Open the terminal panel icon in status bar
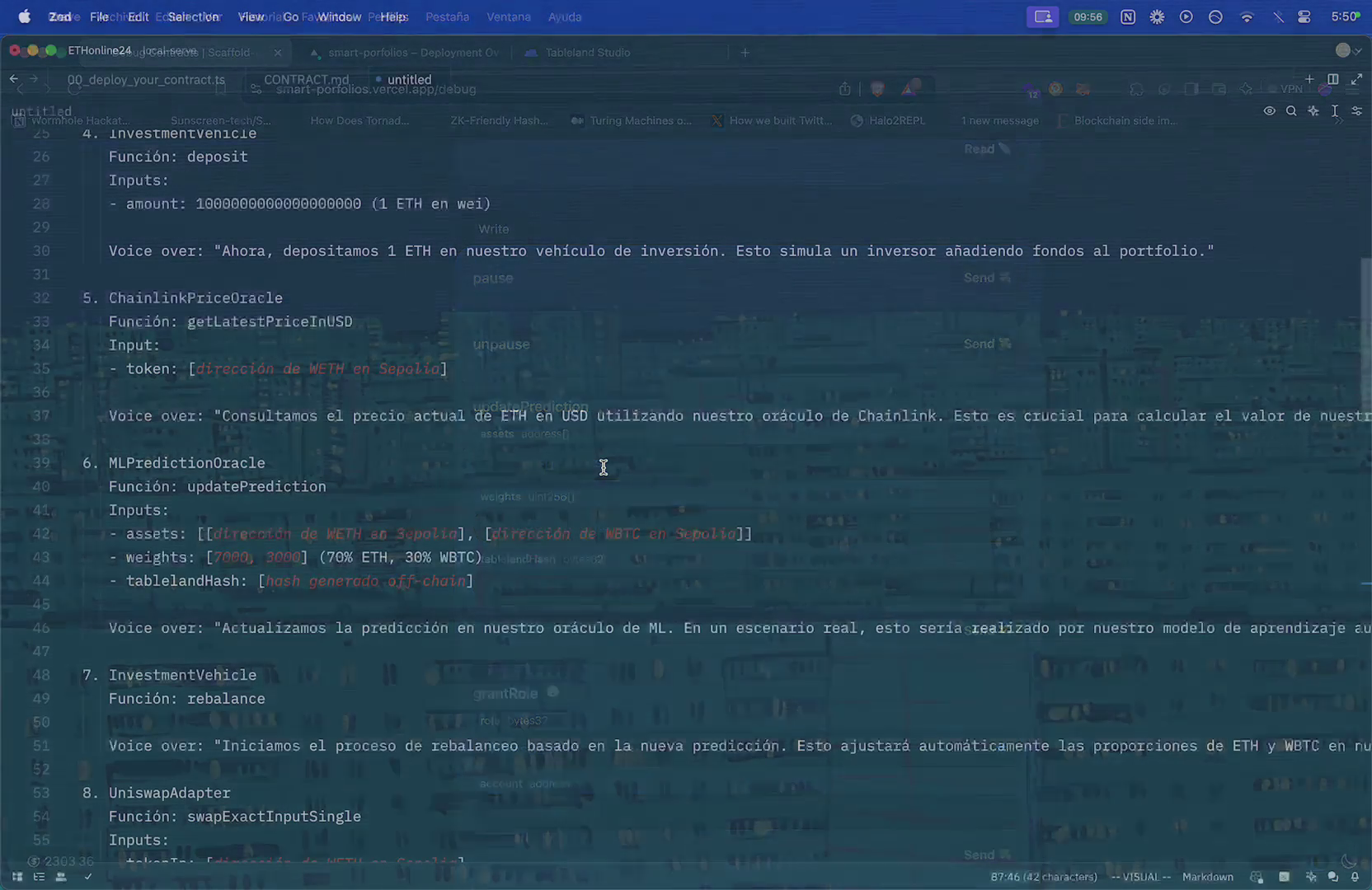Image resolution: width=1372 pixels, height=890 pixels. 1284,877
